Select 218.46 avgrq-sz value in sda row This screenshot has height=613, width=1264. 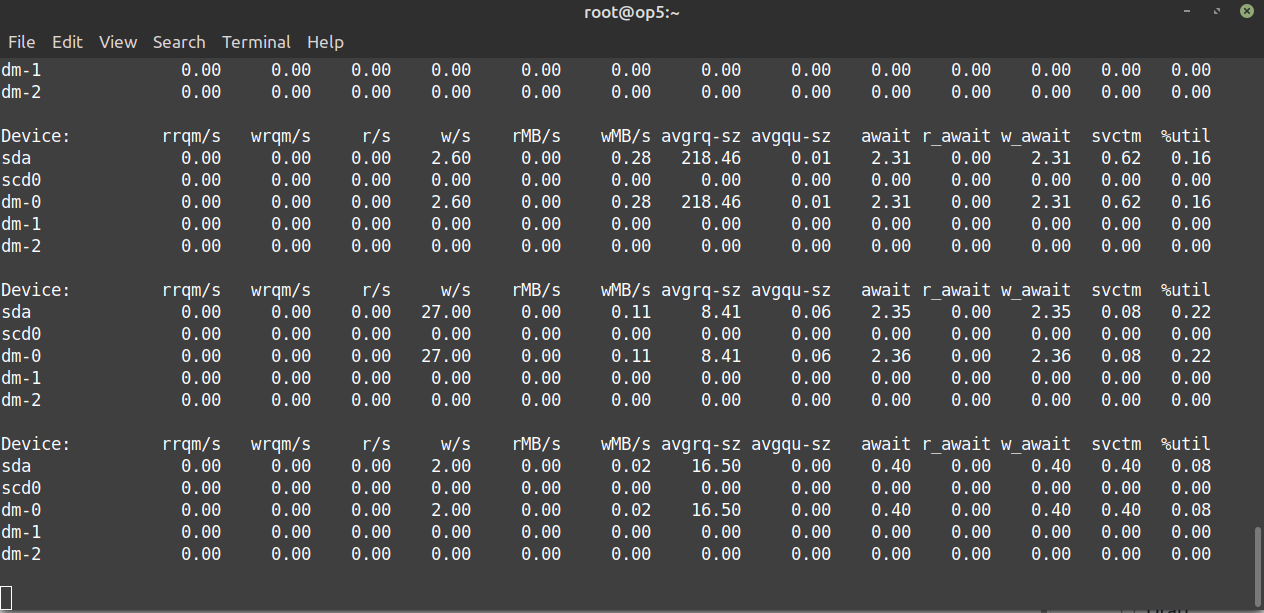click(711, 158)
